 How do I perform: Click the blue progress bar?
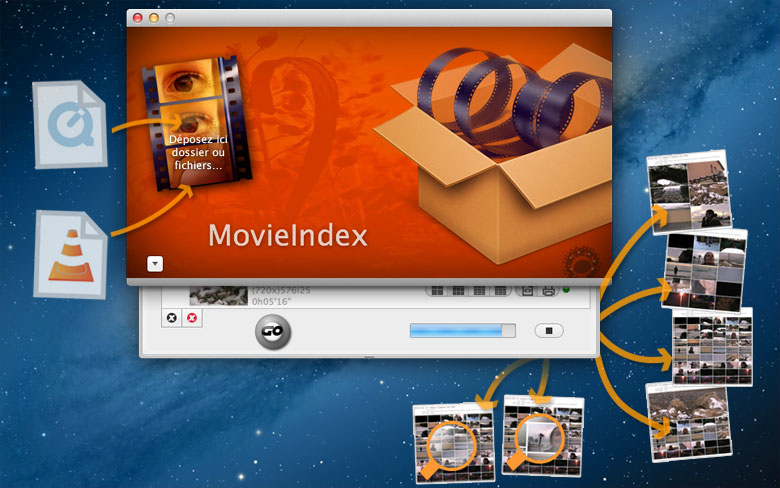(462, 331)
